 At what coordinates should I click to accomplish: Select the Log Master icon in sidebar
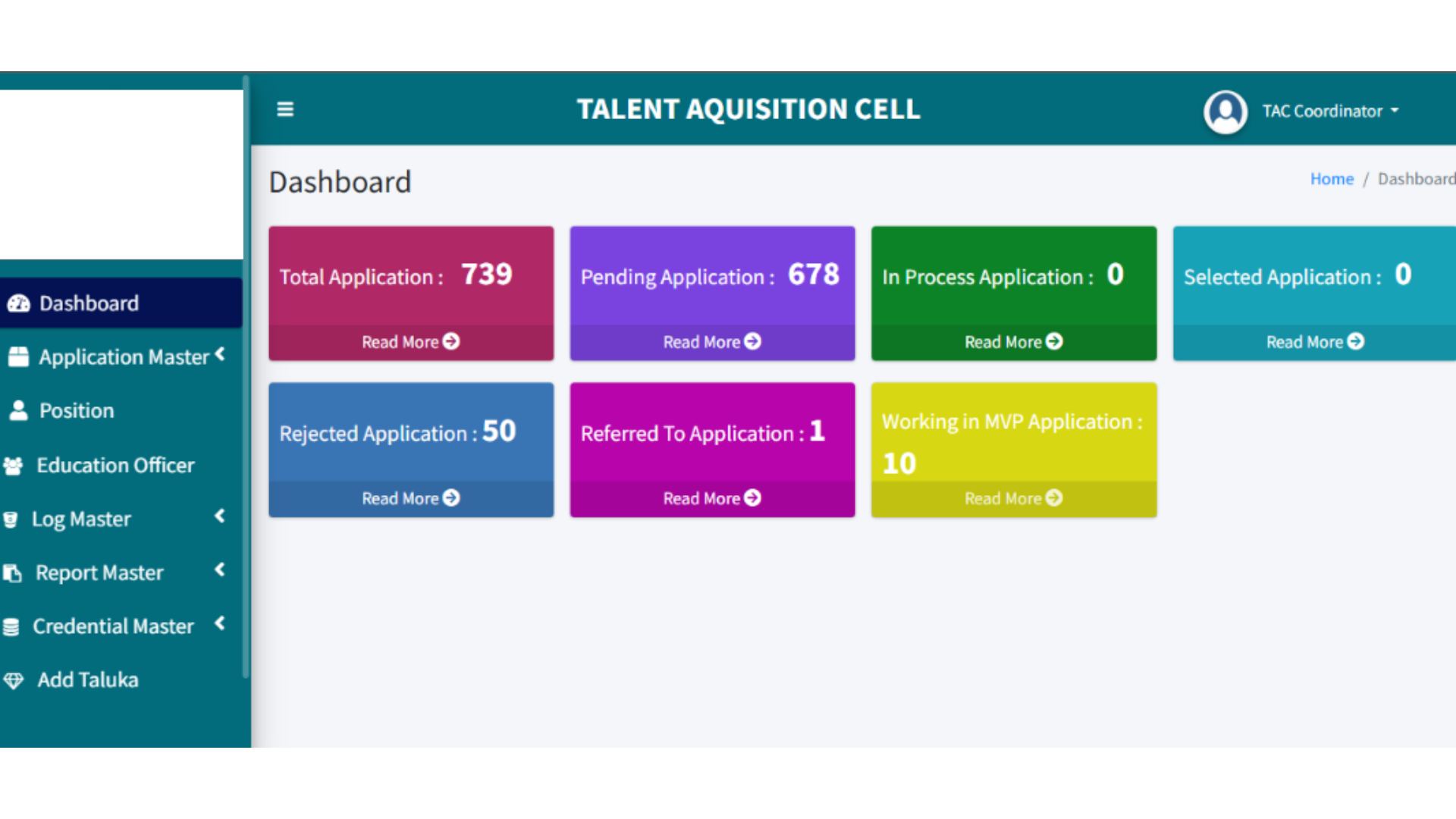[11, 519]
